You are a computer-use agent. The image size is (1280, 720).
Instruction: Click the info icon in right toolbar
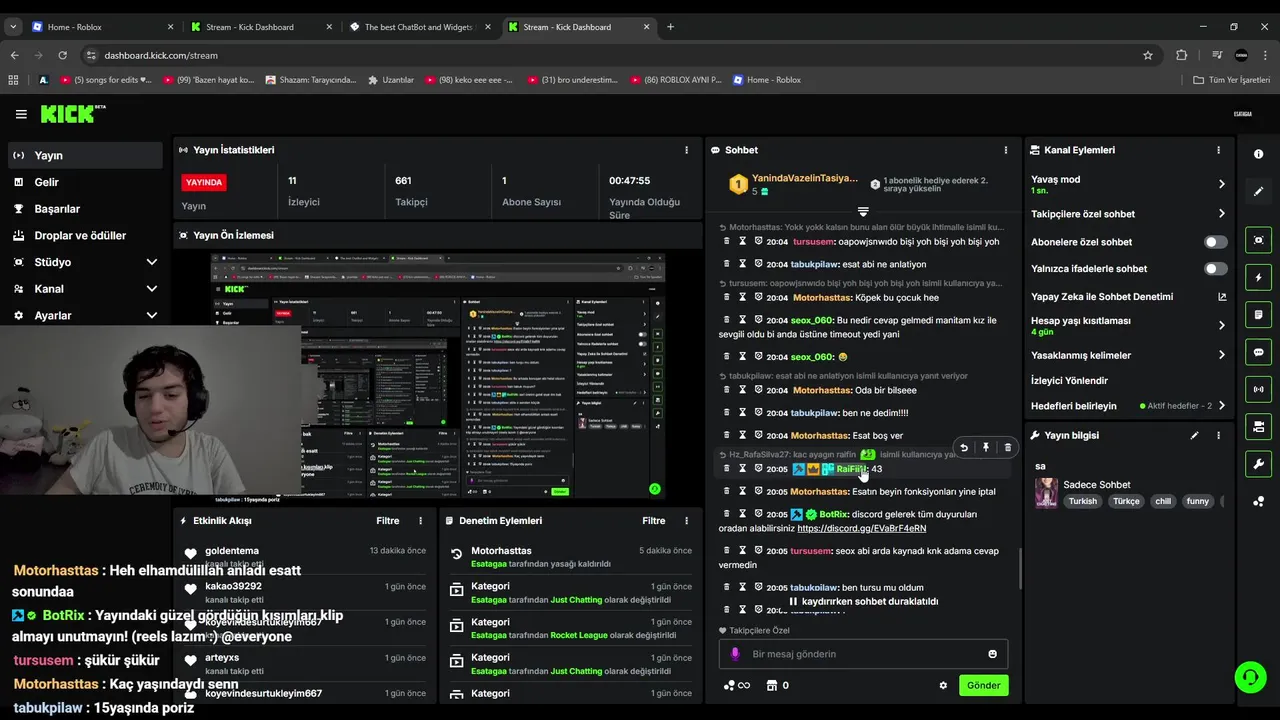(x=1258, y=154)
